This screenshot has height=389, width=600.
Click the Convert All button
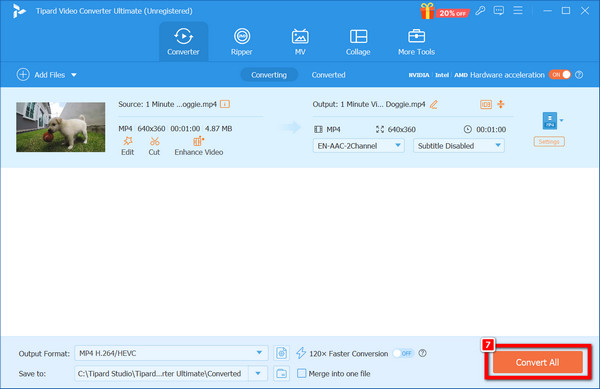coord(537,362)
